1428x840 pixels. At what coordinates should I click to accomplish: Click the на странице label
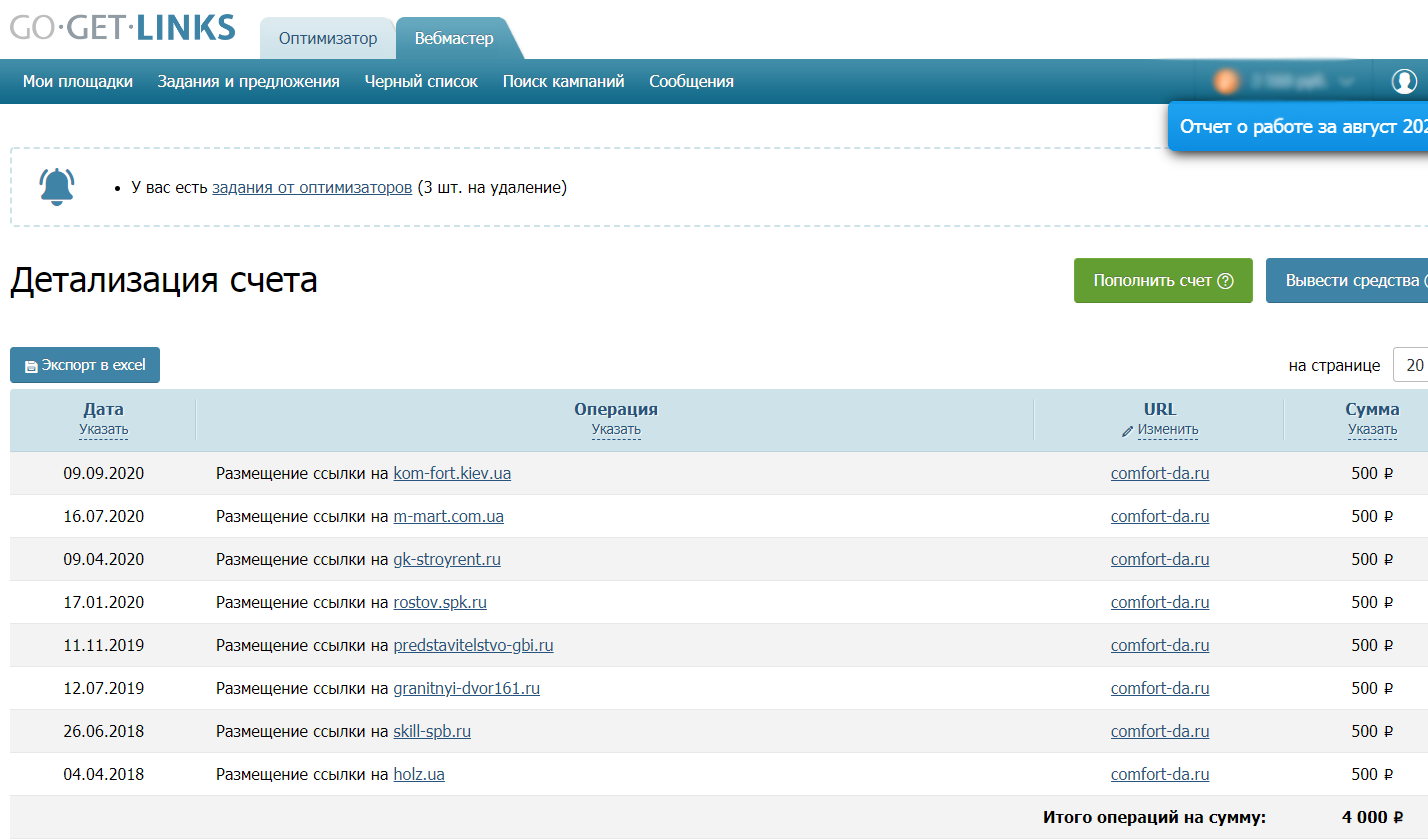coord(1335,366)
